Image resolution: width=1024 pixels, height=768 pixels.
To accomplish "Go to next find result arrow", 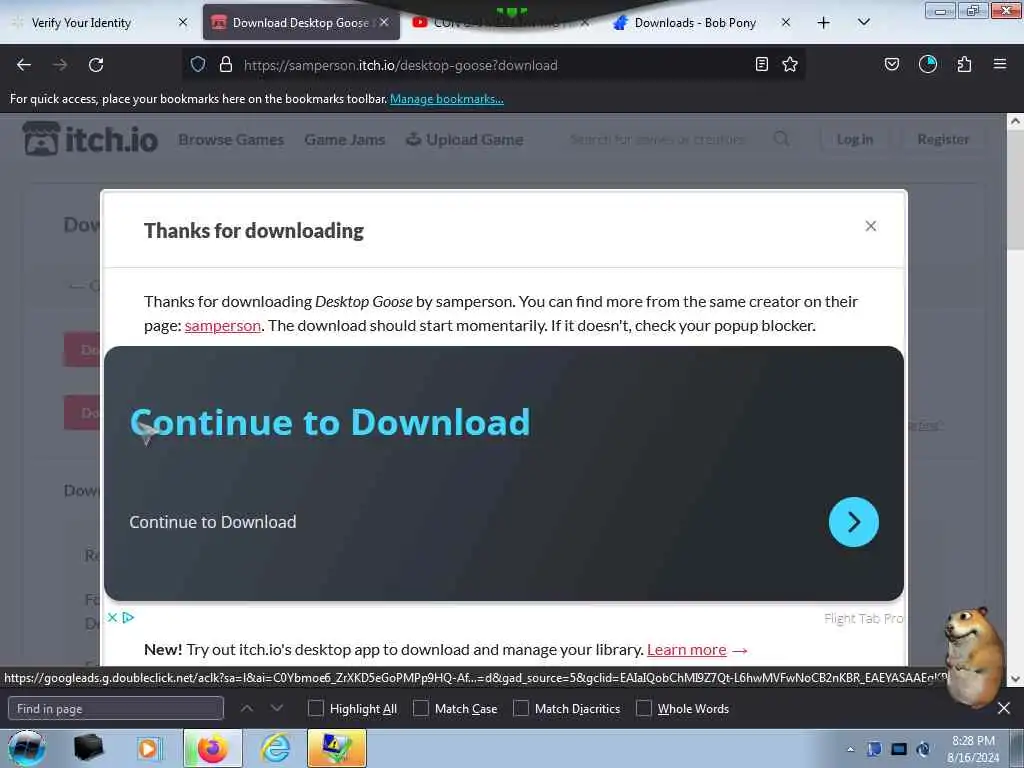I will [x=277, y=708].
